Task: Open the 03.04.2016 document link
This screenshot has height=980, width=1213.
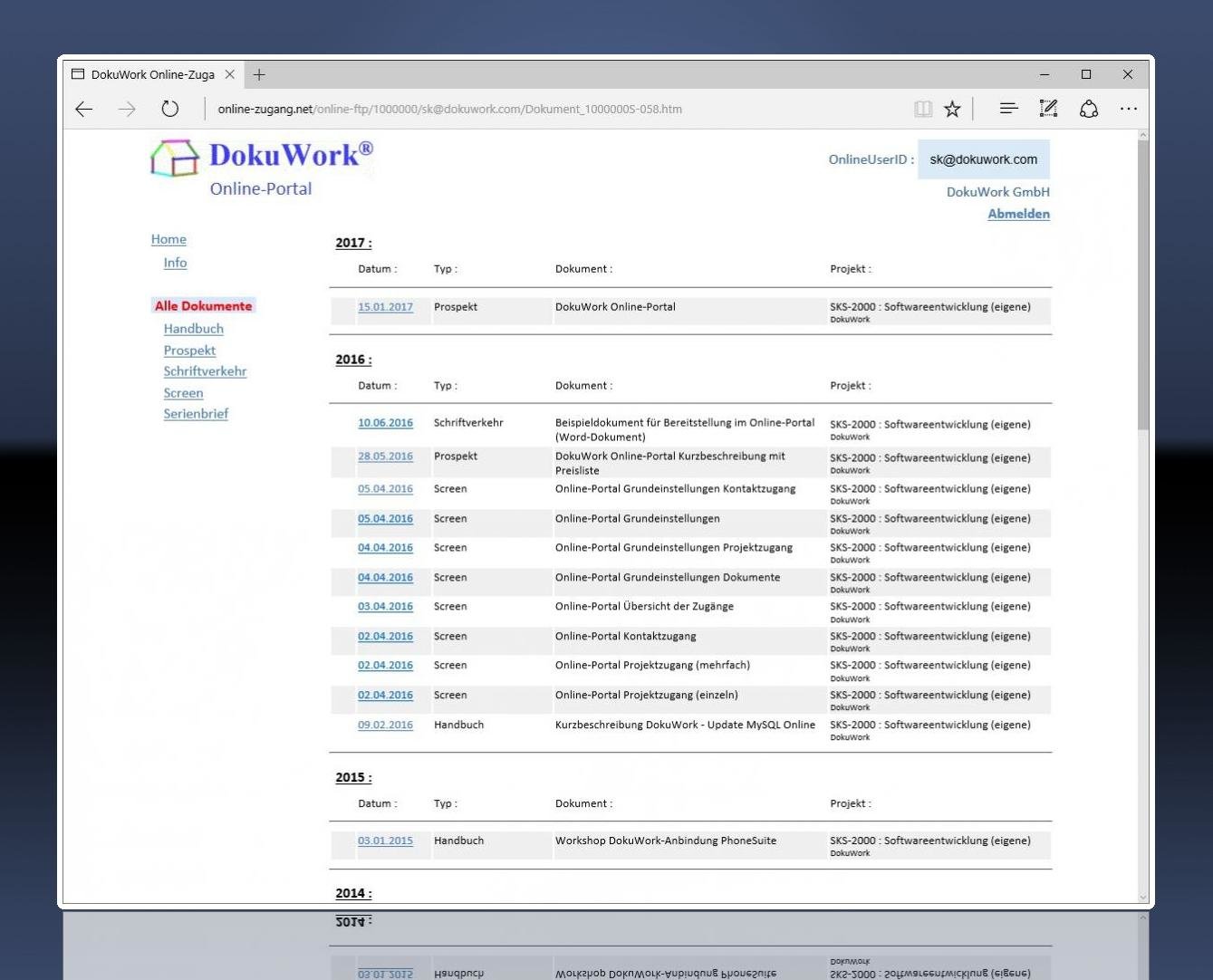Action: 385,607
